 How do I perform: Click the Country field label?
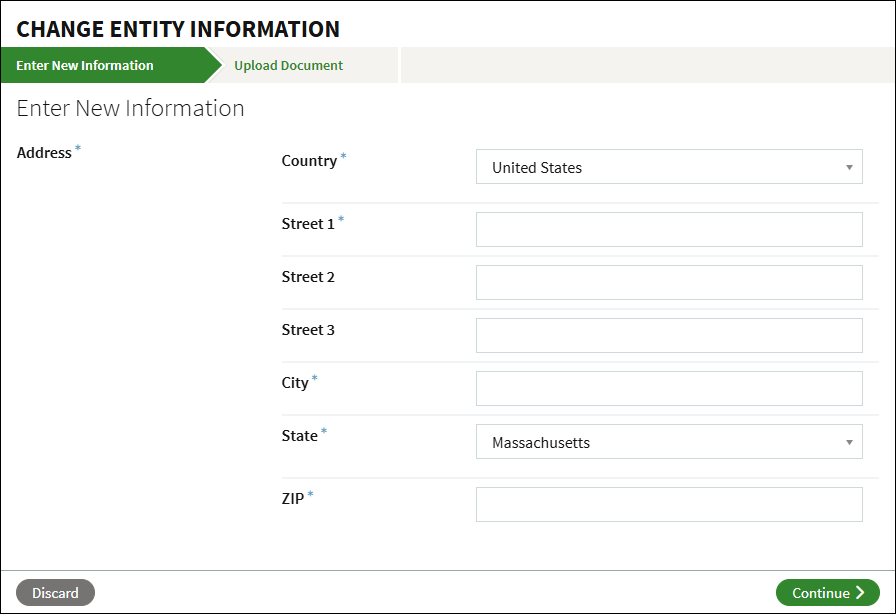[309, 161]
